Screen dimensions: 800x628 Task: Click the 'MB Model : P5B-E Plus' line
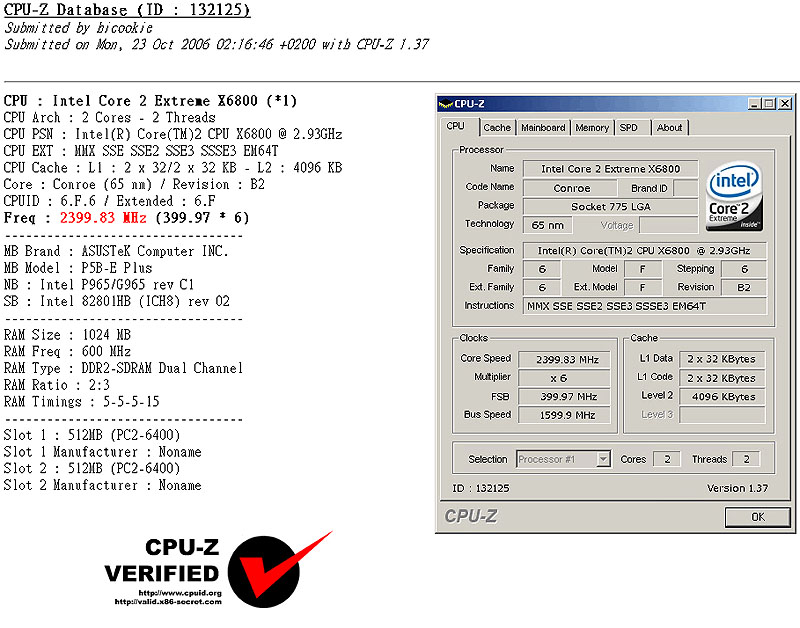[78, 268]
